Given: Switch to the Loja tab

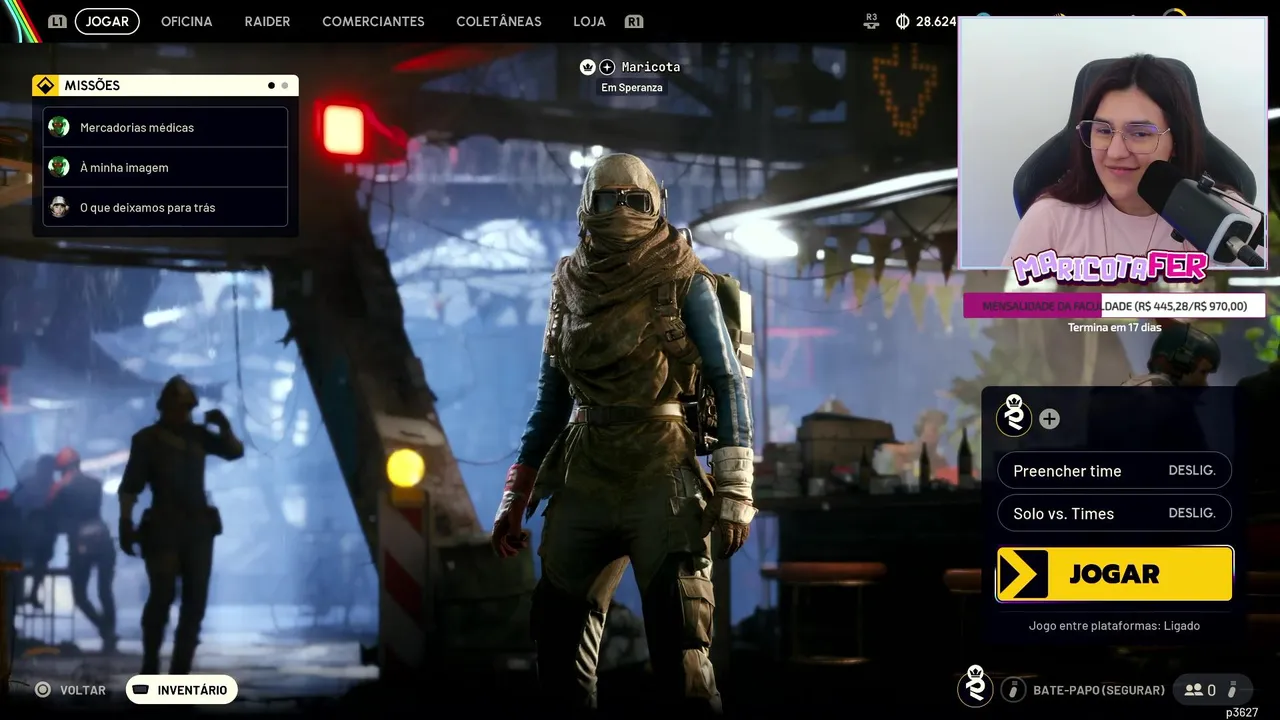Looking at the screenshot, I should click(589, 21).
